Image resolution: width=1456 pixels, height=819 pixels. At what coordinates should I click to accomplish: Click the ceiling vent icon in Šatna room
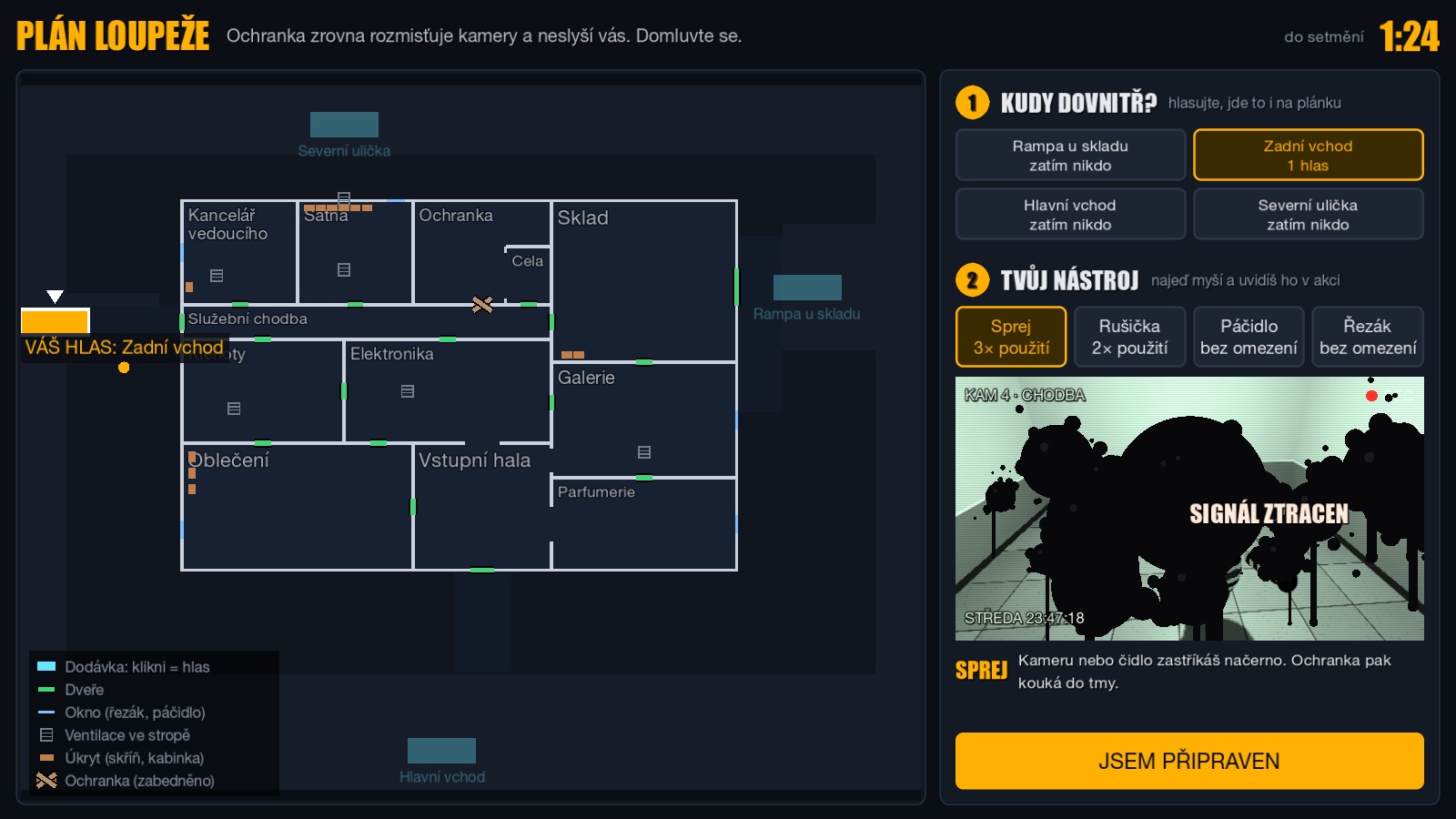344,270
